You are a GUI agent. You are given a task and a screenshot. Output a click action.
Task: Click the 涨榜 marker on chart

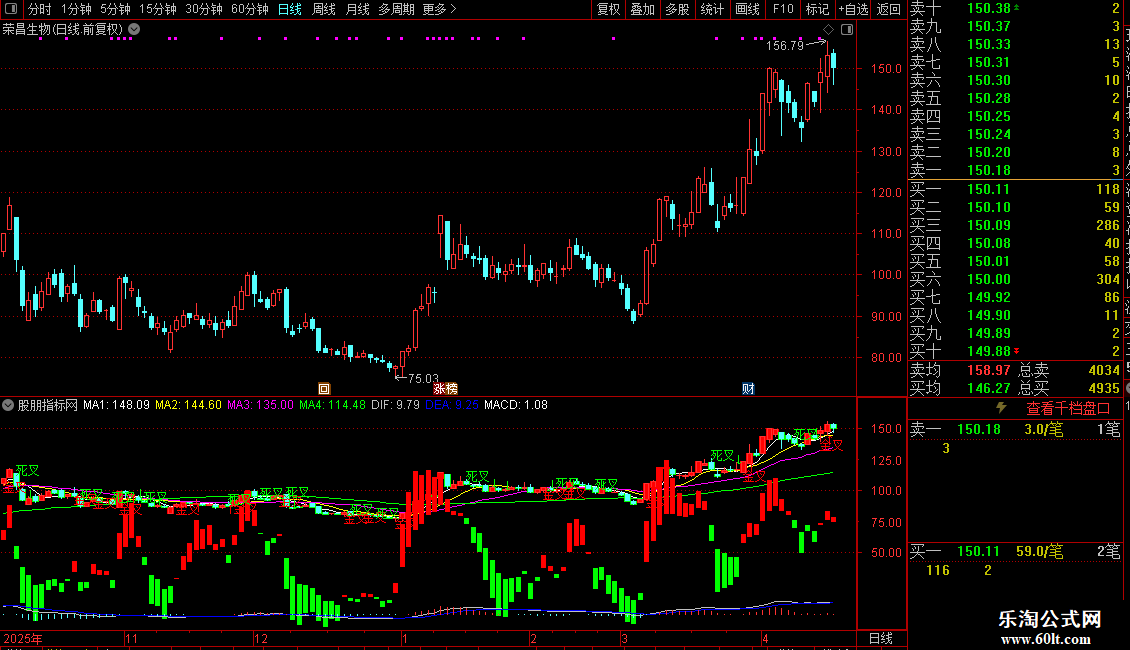[x=445, y=388]
